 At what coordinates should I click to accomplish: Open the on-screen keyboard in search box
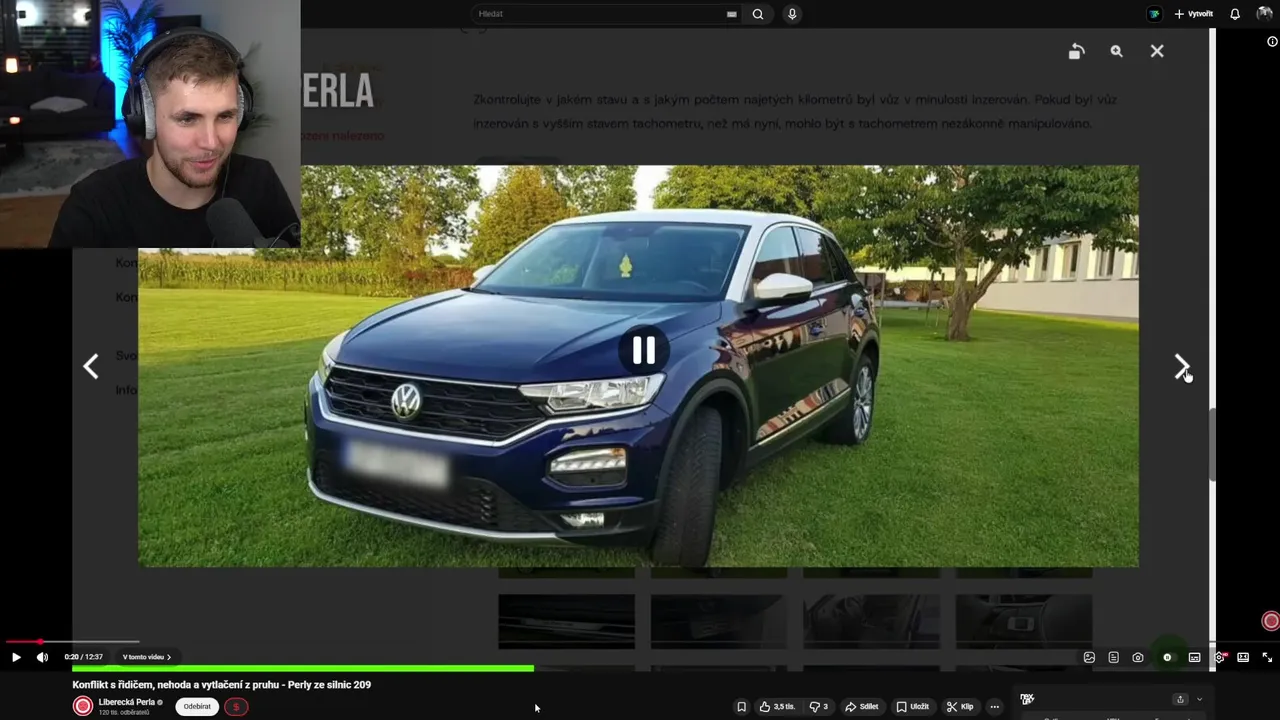click(732, 14)
